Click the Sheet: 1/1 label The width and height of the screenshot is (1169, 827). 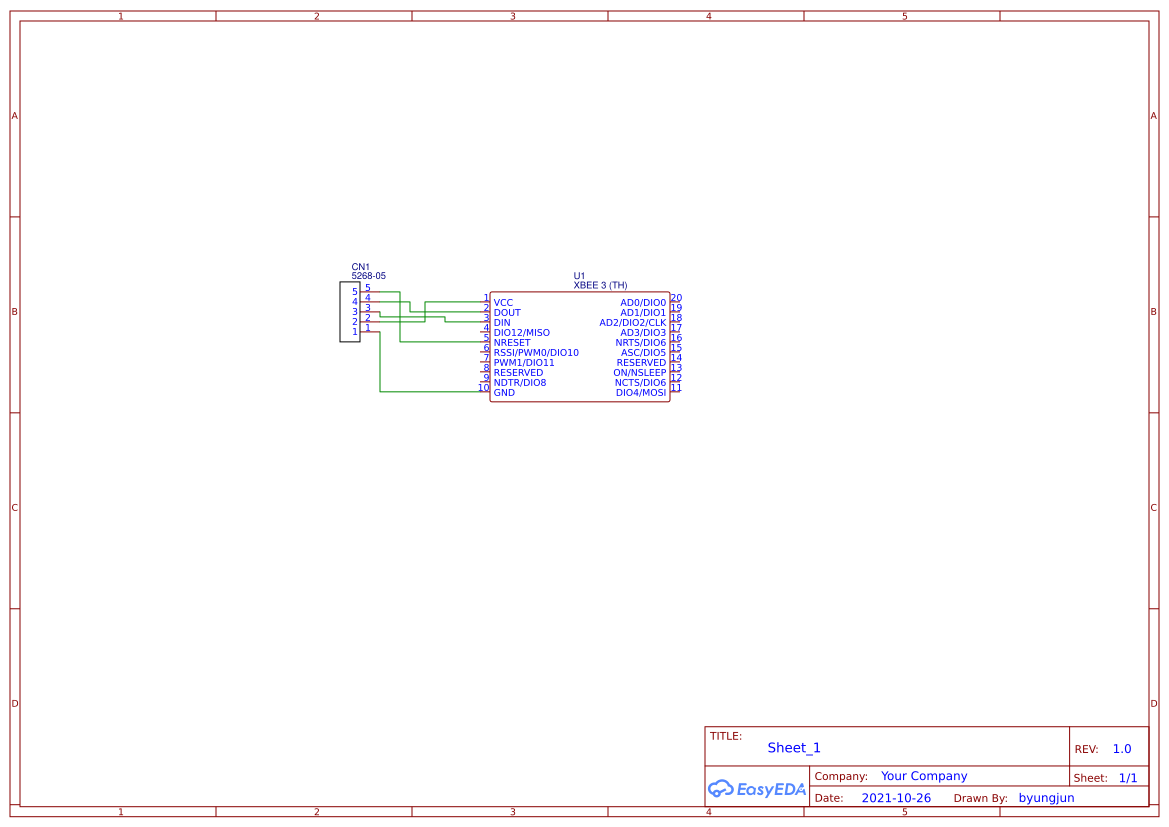pos(1110,777)
